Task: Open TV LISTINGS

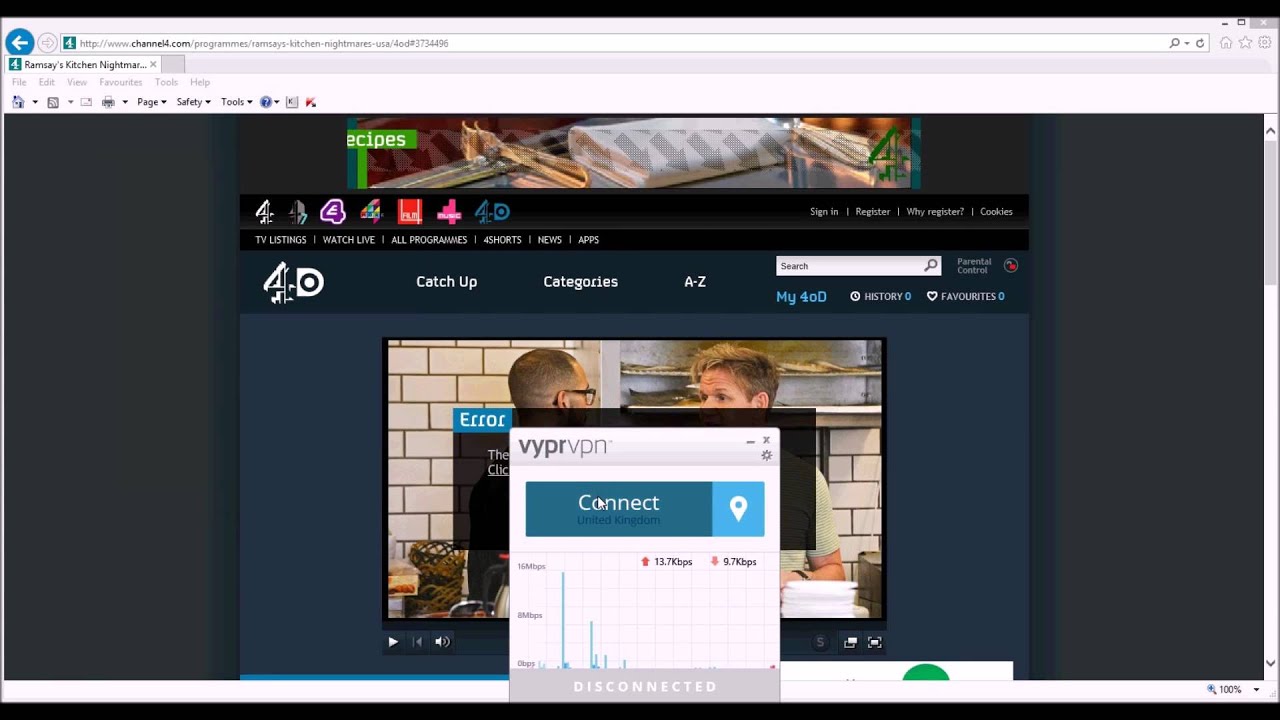Action: 281,240
